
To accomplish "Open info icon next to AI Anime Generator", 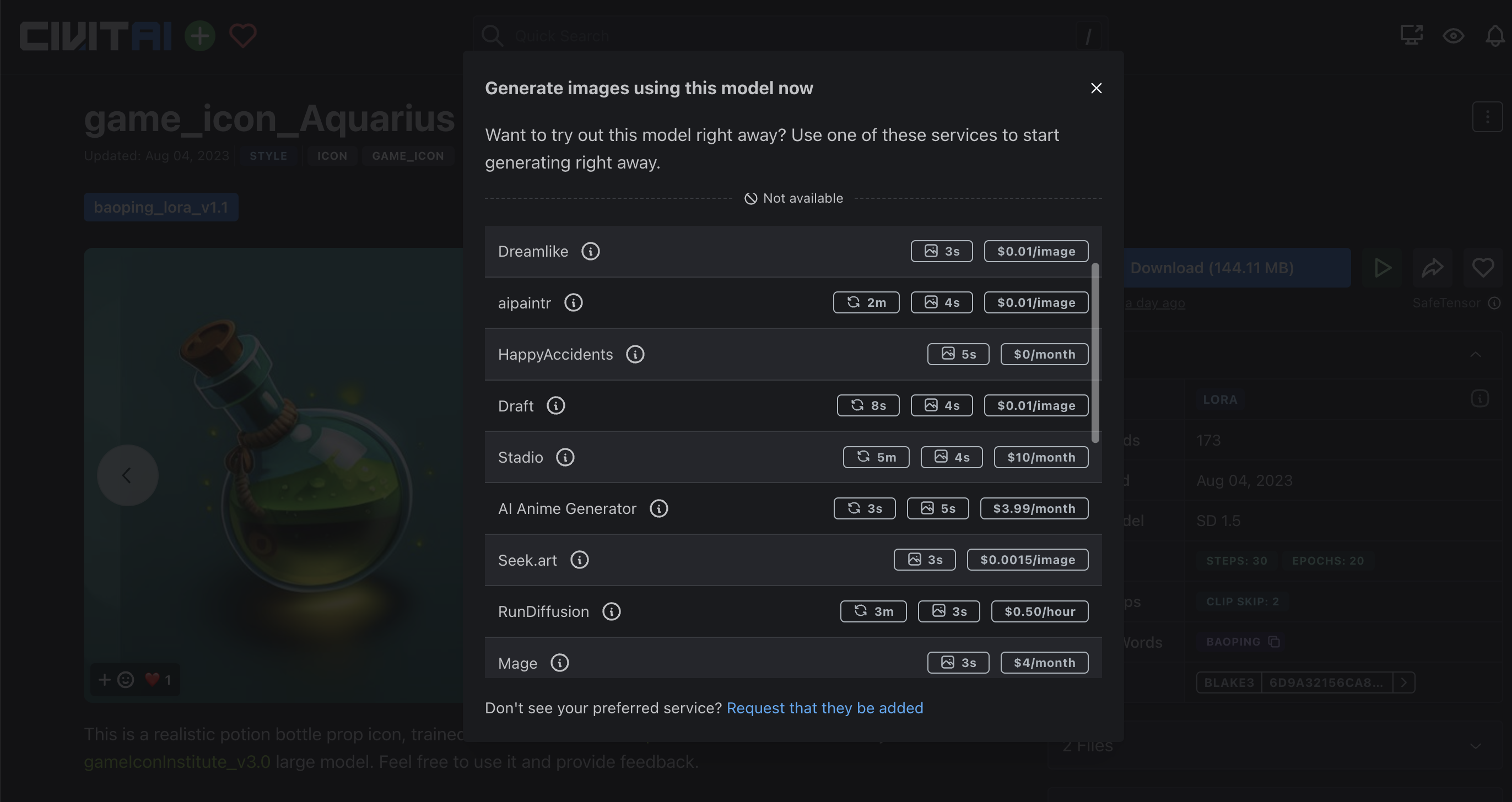I will pos(658,508).
